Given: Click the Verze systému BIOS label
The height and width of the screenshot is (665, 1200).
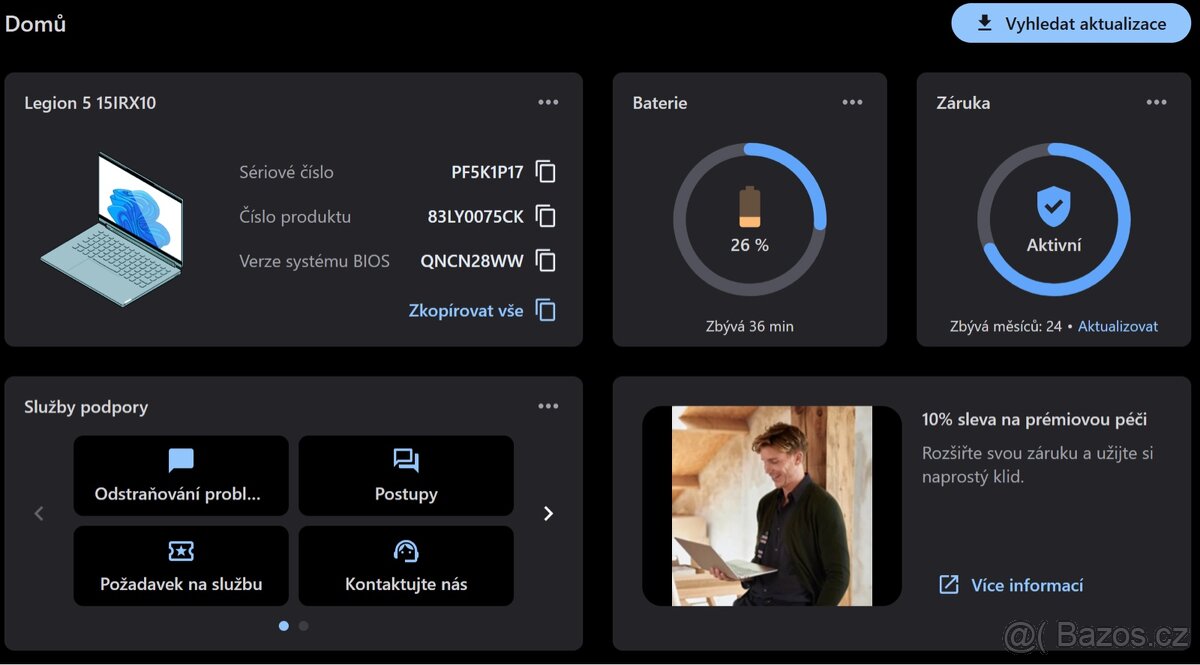Looking at the screenshot, I should point(314,261).
